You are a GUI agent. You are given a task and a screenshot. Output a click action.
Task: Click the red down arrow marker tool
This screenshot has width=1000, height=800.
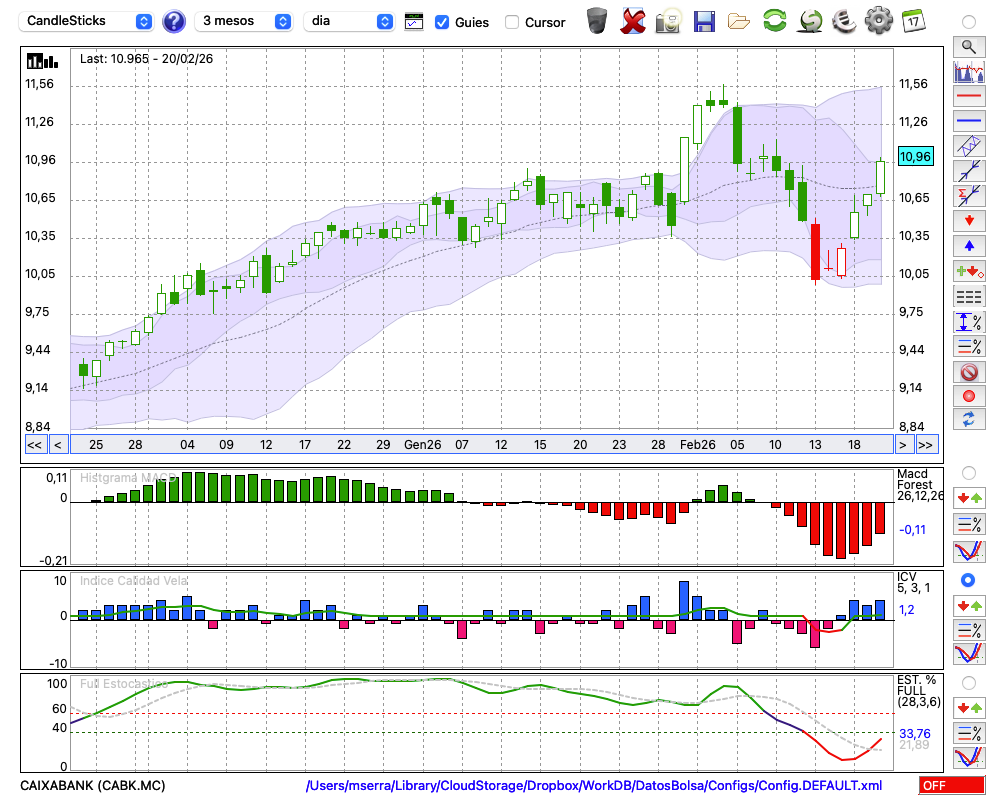pos(969,221)
